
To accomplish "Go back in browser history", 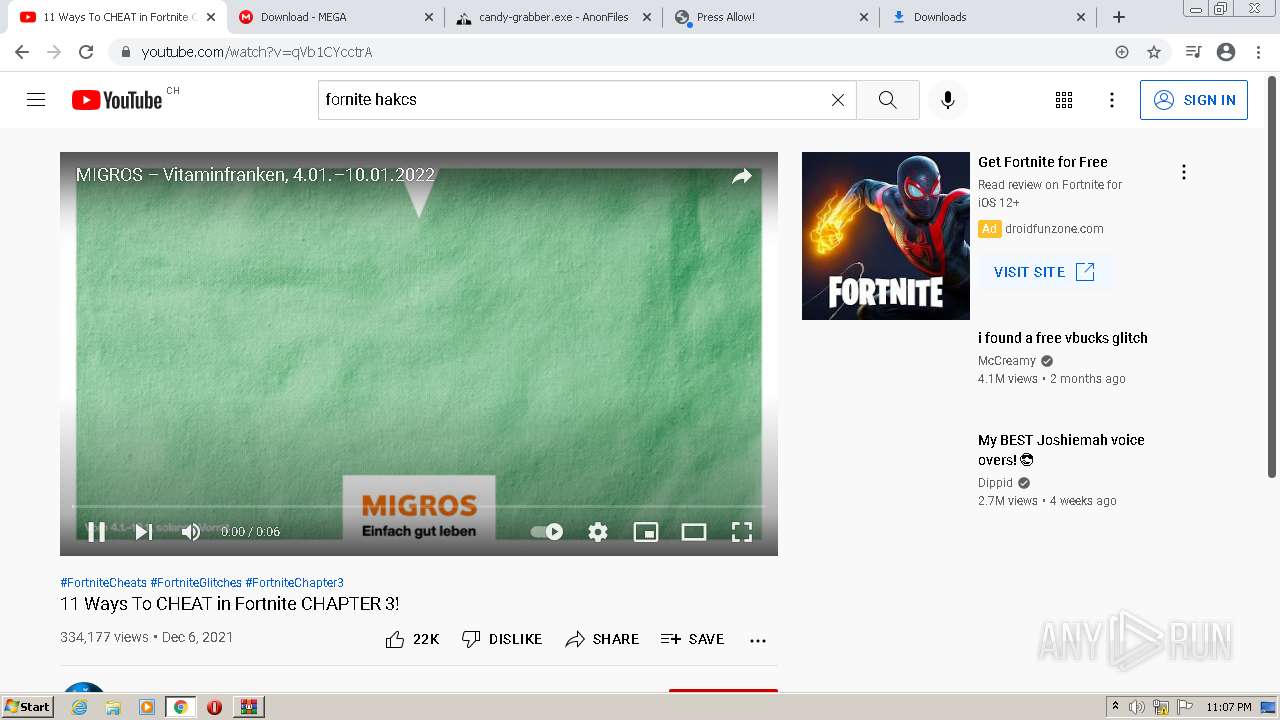I will coord(22,52).
